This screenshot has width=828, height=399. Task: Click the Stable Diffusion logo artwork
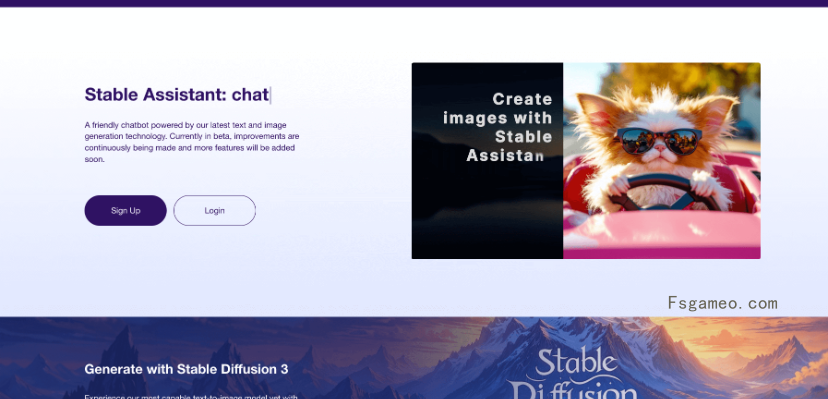click(x=573, y=374)
